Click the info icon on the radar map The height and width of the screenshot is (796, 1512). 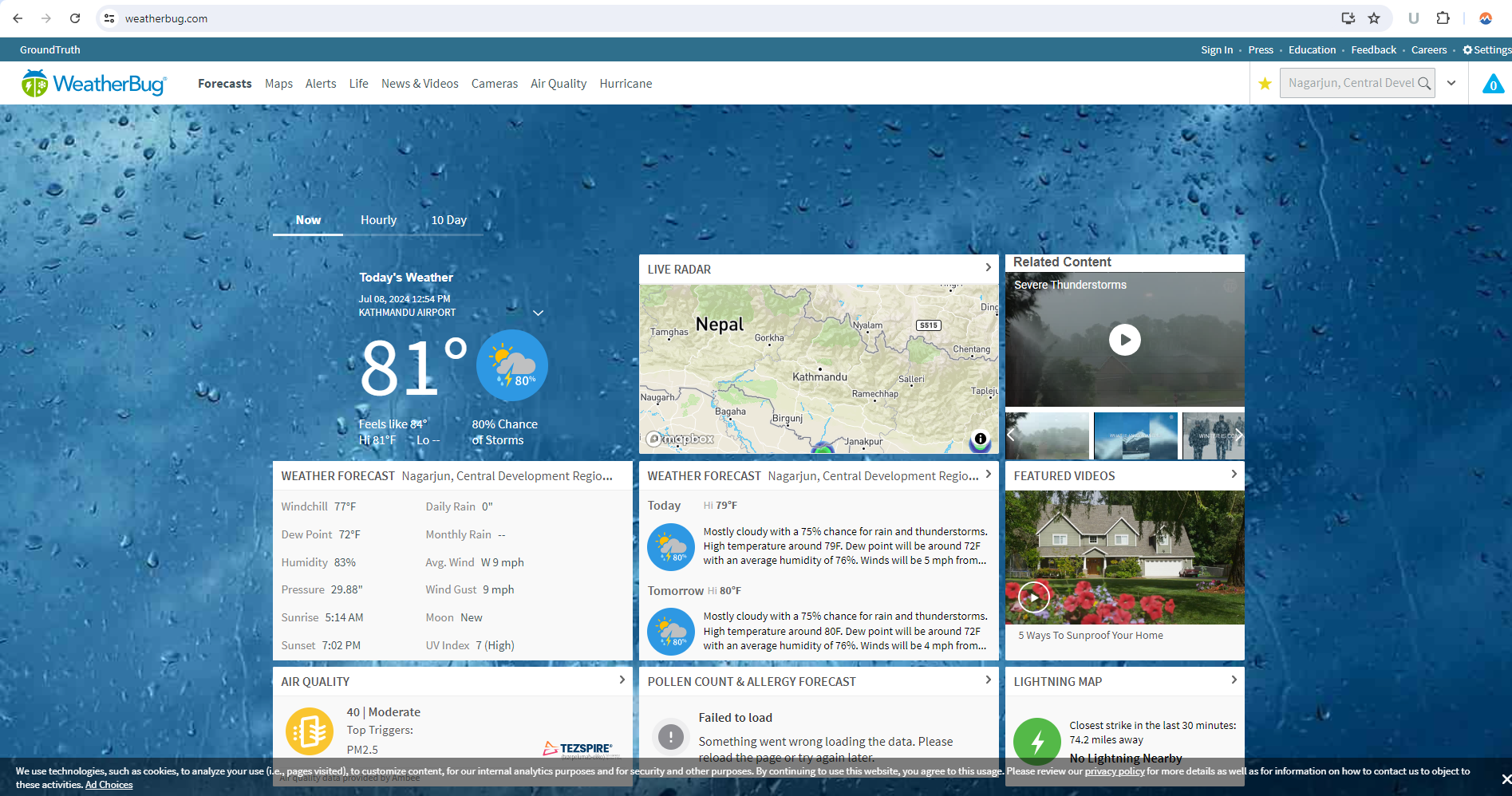click(x=980, y=439)
